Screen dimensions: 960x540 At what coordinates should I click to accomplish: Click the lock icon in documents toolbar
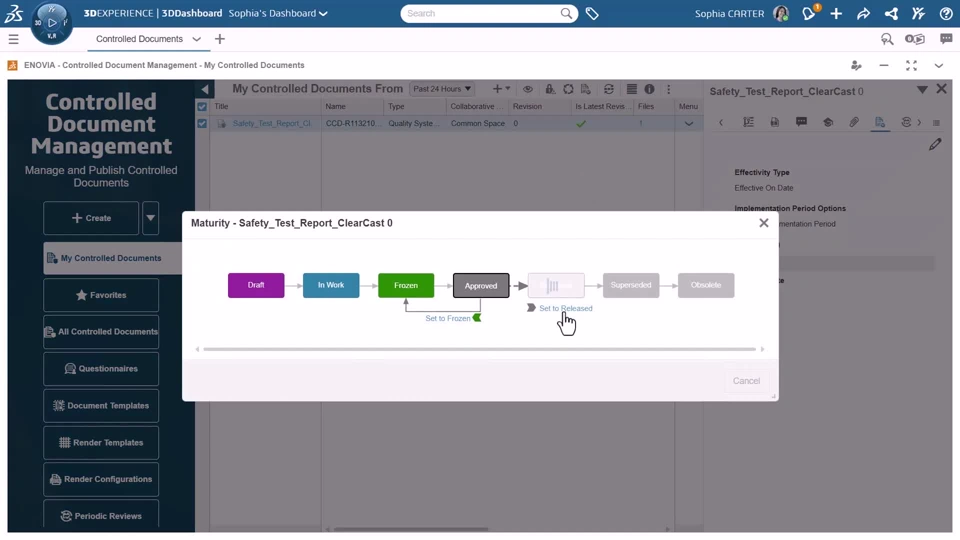(550, 89)
